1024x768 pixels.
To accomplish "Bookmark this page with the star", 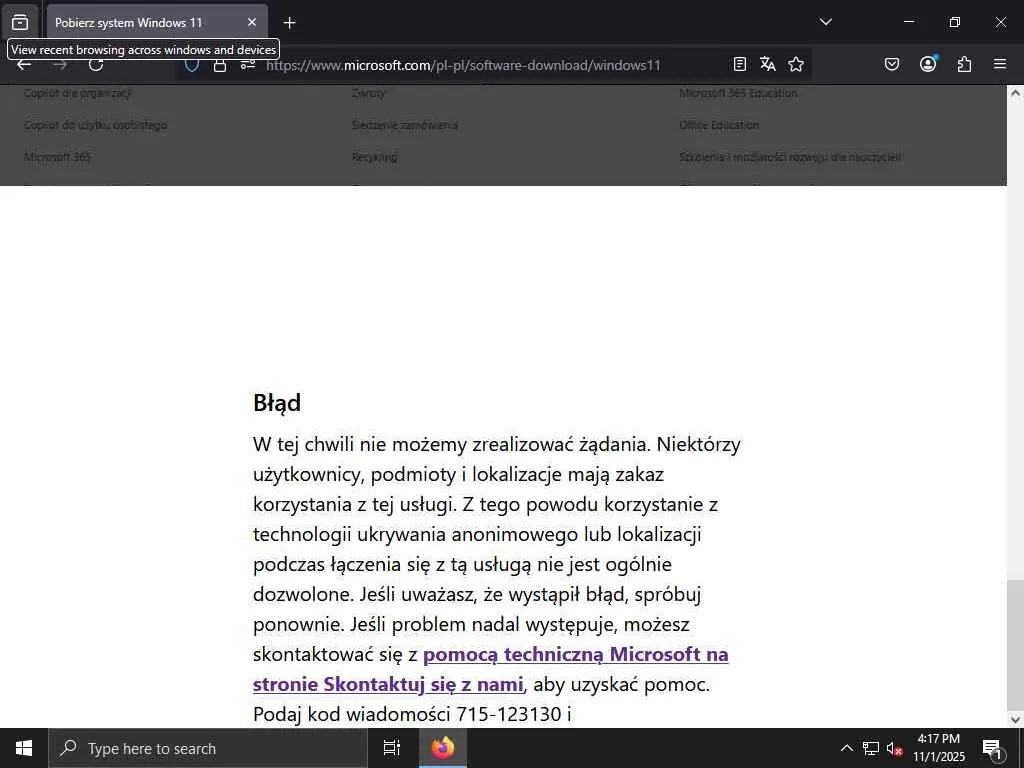I will pyautogui.click(x=795, y=64).
